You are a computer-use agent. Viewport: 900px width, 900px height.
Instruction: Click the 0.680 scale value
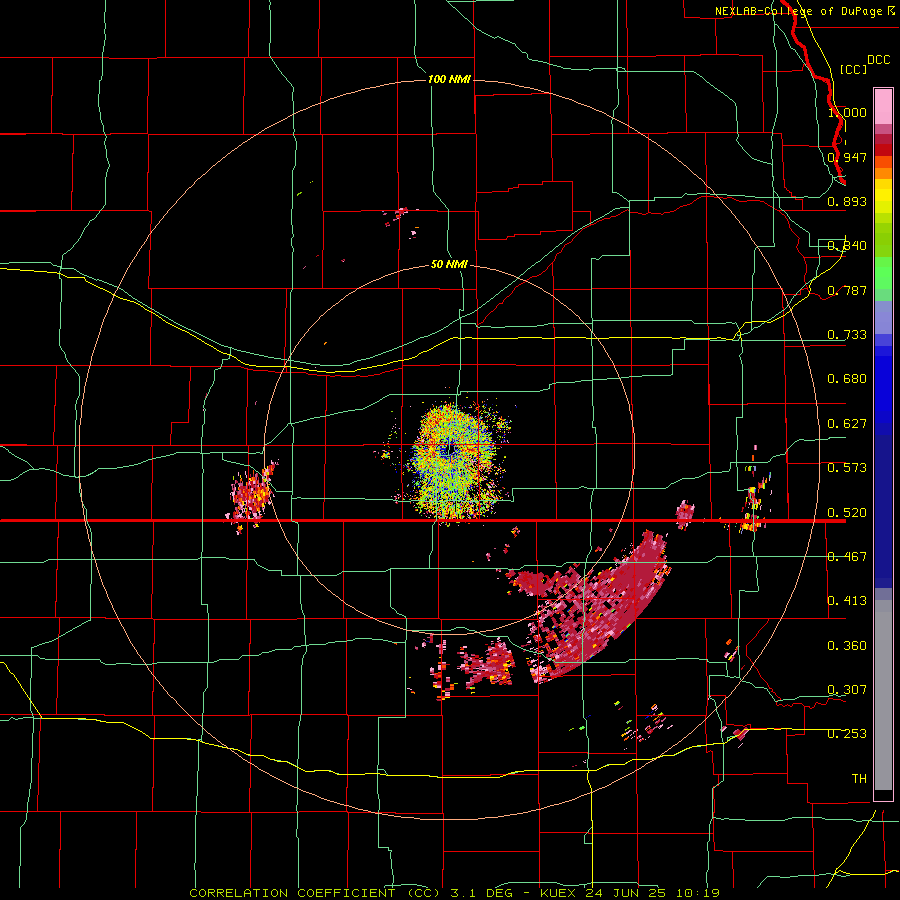(847, 379)
